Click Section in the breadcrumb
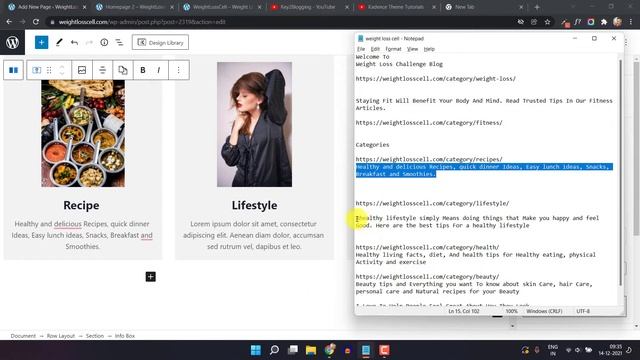Screen dimensions: 640x360 tap(95, 336)
